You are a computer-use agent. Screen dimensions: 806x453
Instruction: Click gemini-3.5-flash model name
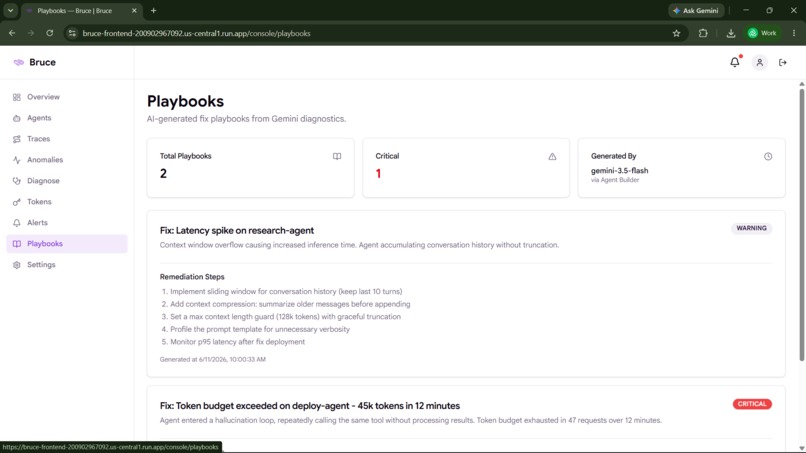click(x=619, y=170)
